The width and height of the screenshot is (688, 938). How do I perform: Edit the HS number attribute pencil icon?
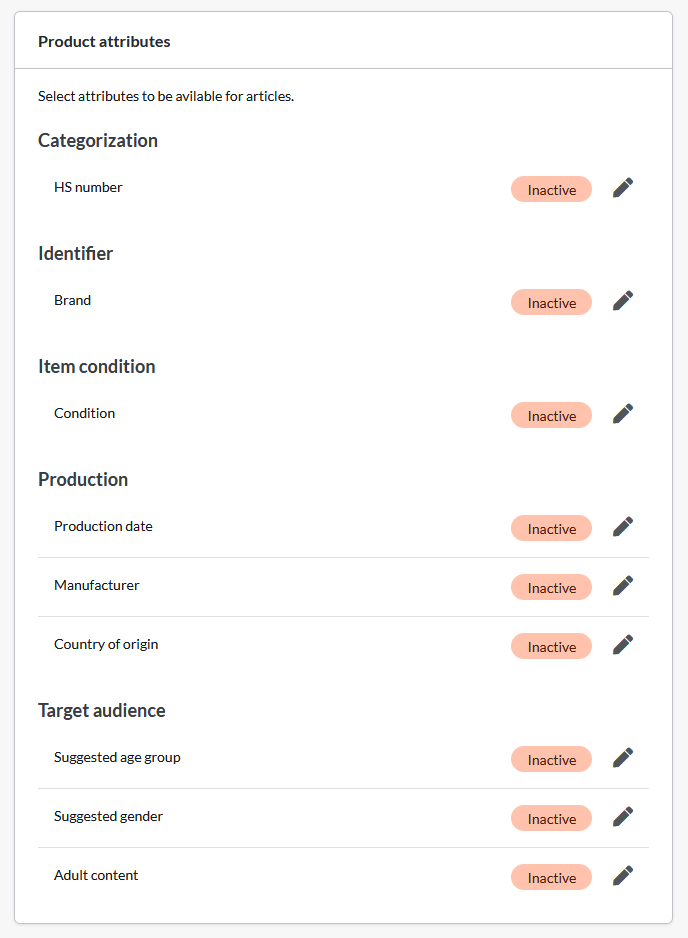623,188
